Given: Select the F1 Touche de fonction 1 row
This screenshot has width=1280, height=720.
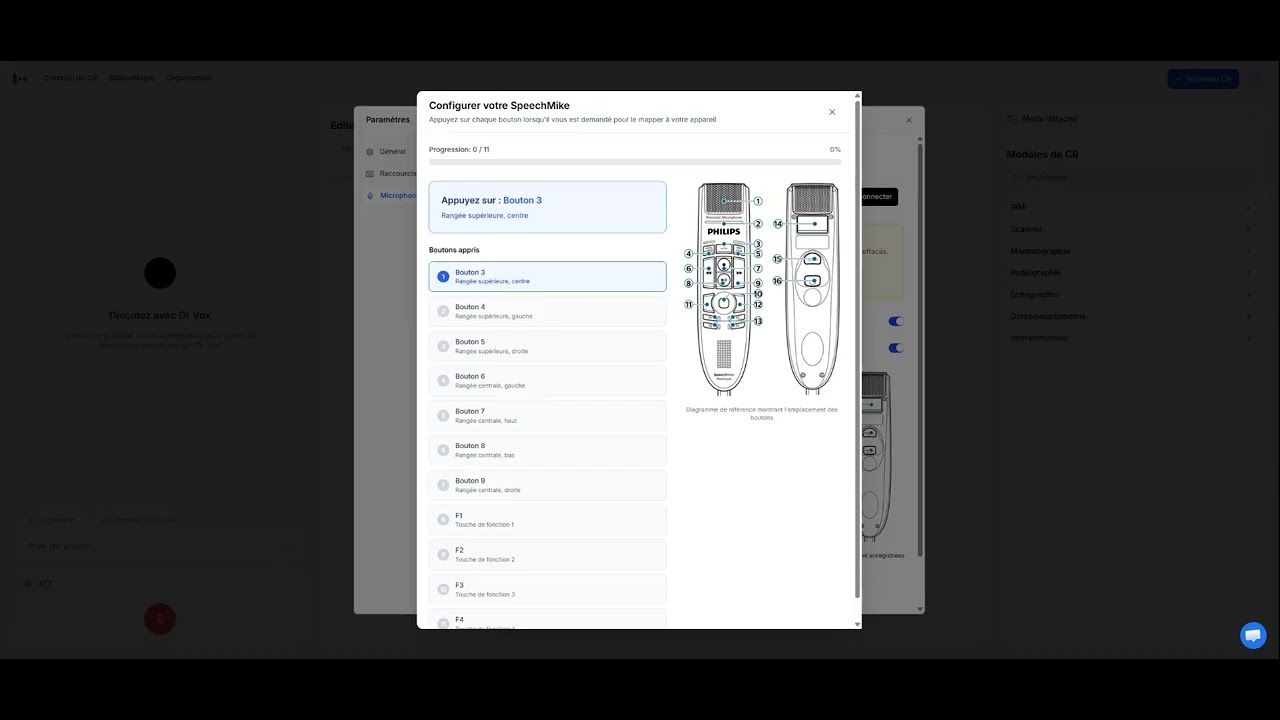Looking at the screenshot, I should click(x=547, y=520).
